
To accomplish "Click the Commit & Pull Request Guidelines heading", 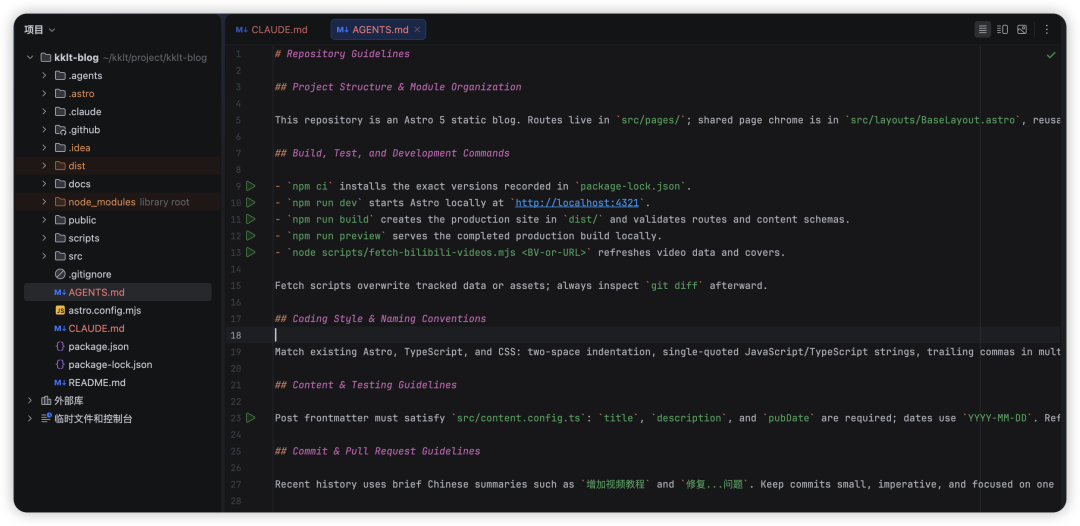I will coord(377,451).
